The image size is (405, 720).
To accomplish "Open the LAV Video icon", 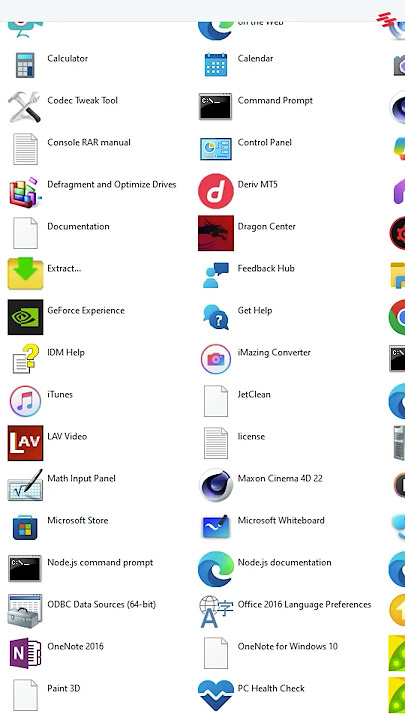I will pyautogui.click(x=25, y=443).
